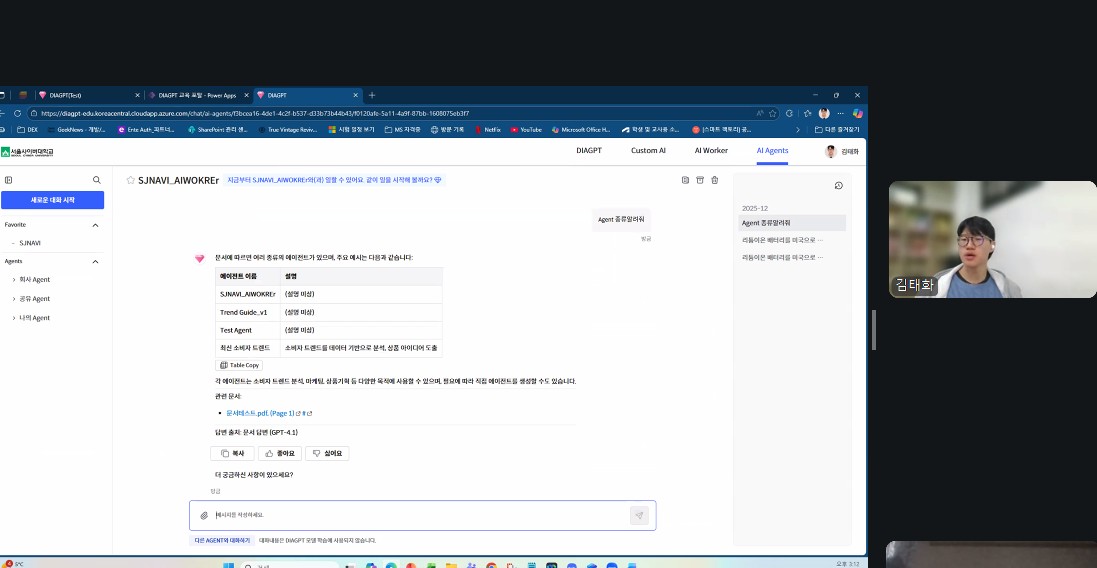Viewport: 1097px width, 568px height.
Task: Click the 2025-12 history date label
Action: click(x=755, y=208)
